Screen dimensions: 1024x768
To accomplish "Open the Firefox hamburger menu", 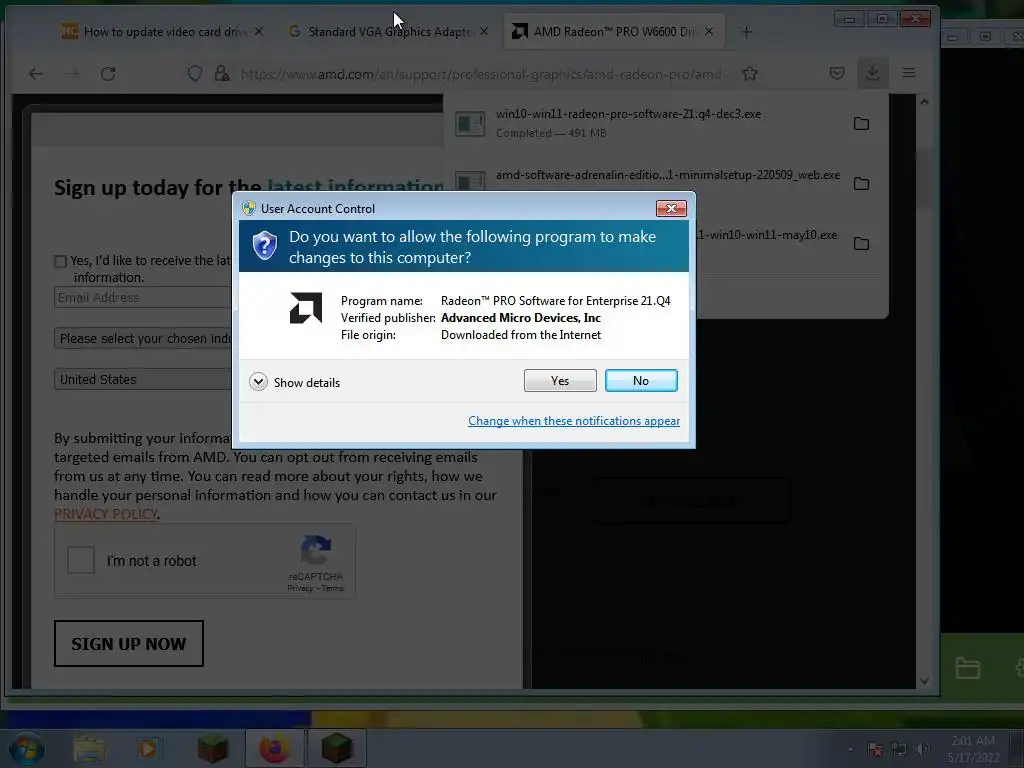I will click(908, 72).
